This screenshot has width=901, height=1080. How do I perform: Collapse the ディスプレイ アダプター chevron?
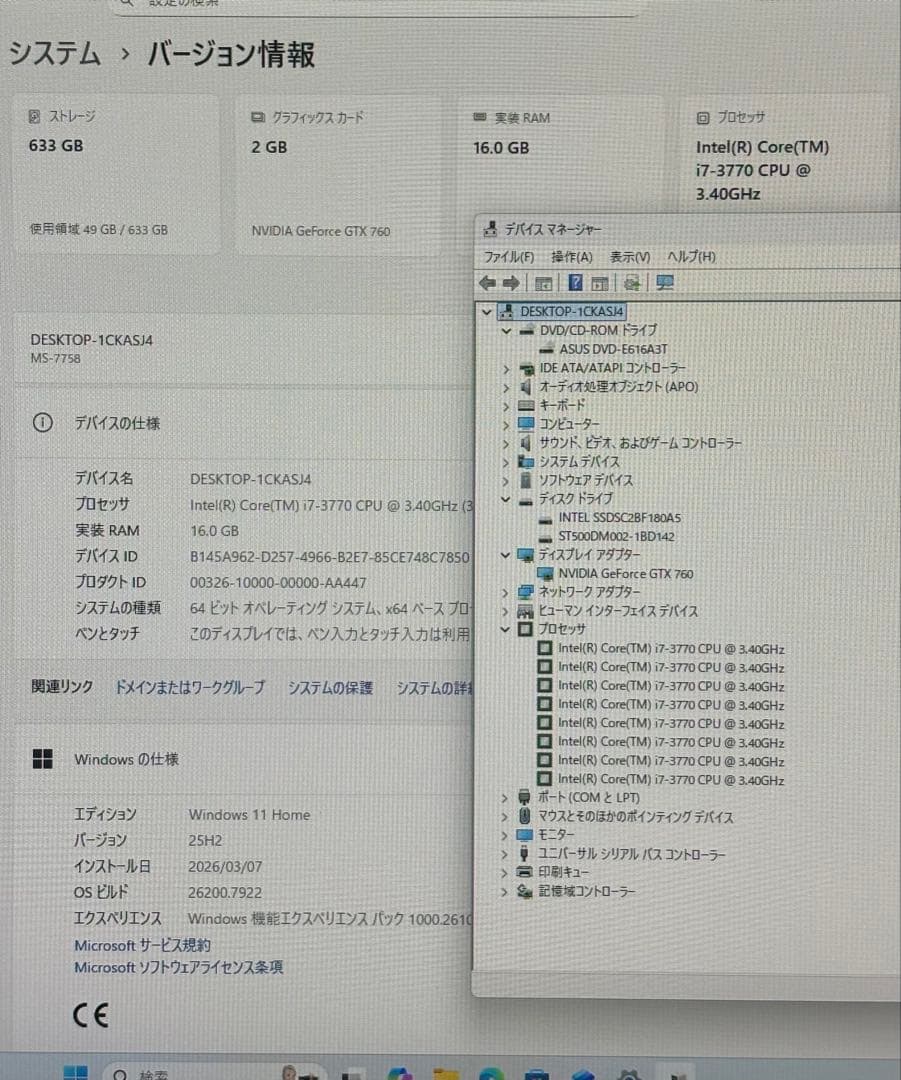506,554
